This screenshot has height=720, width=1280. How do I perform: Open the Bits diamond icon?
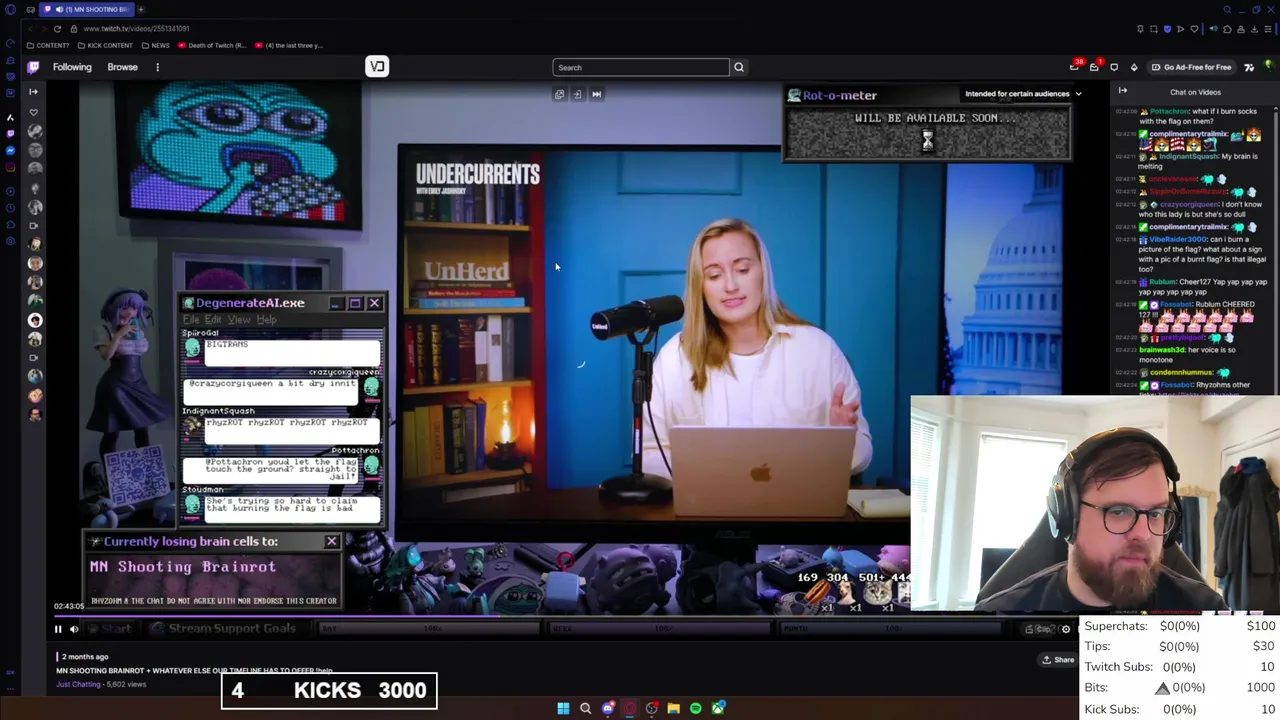(1134, 67)
